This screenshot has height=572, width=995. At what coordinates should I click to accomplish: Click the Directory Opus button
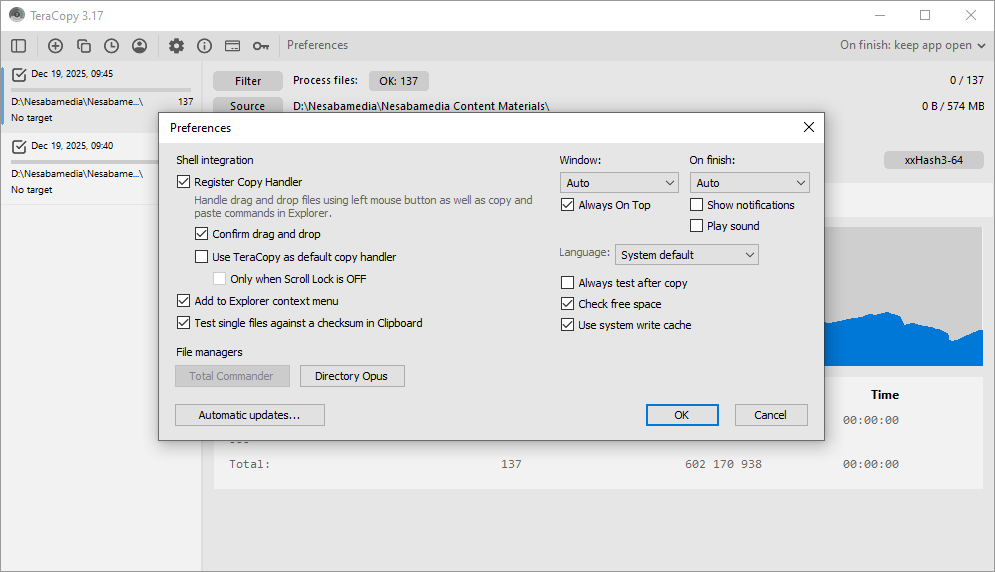point(352,376)
